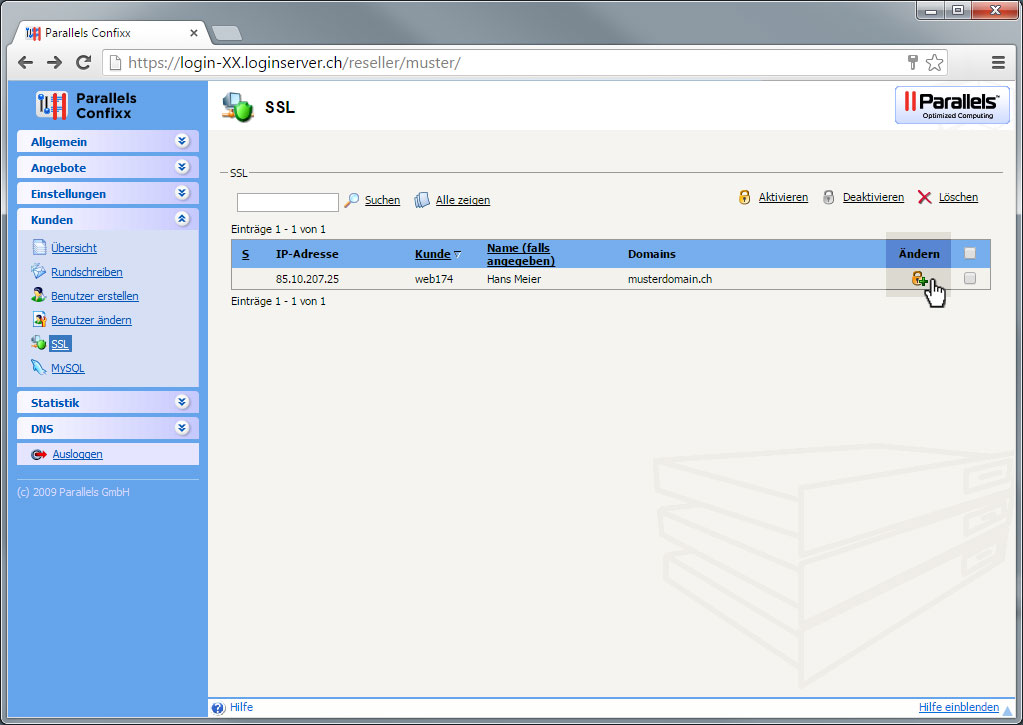This screenshot has height=725, width=1023.
Task: Bookmark the page with the star icon
Action: point(934,63)
